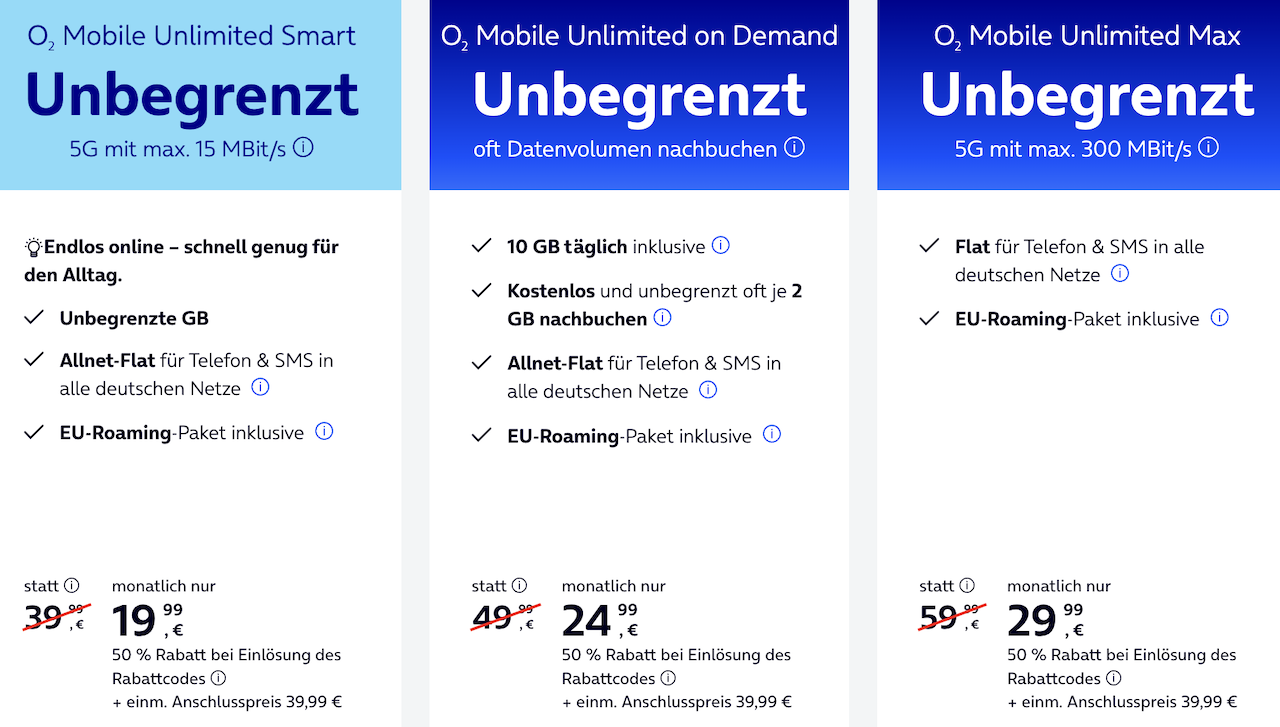Rabattcode info icon under 29,99 price
The image size is (1280, 727).
1114,678
